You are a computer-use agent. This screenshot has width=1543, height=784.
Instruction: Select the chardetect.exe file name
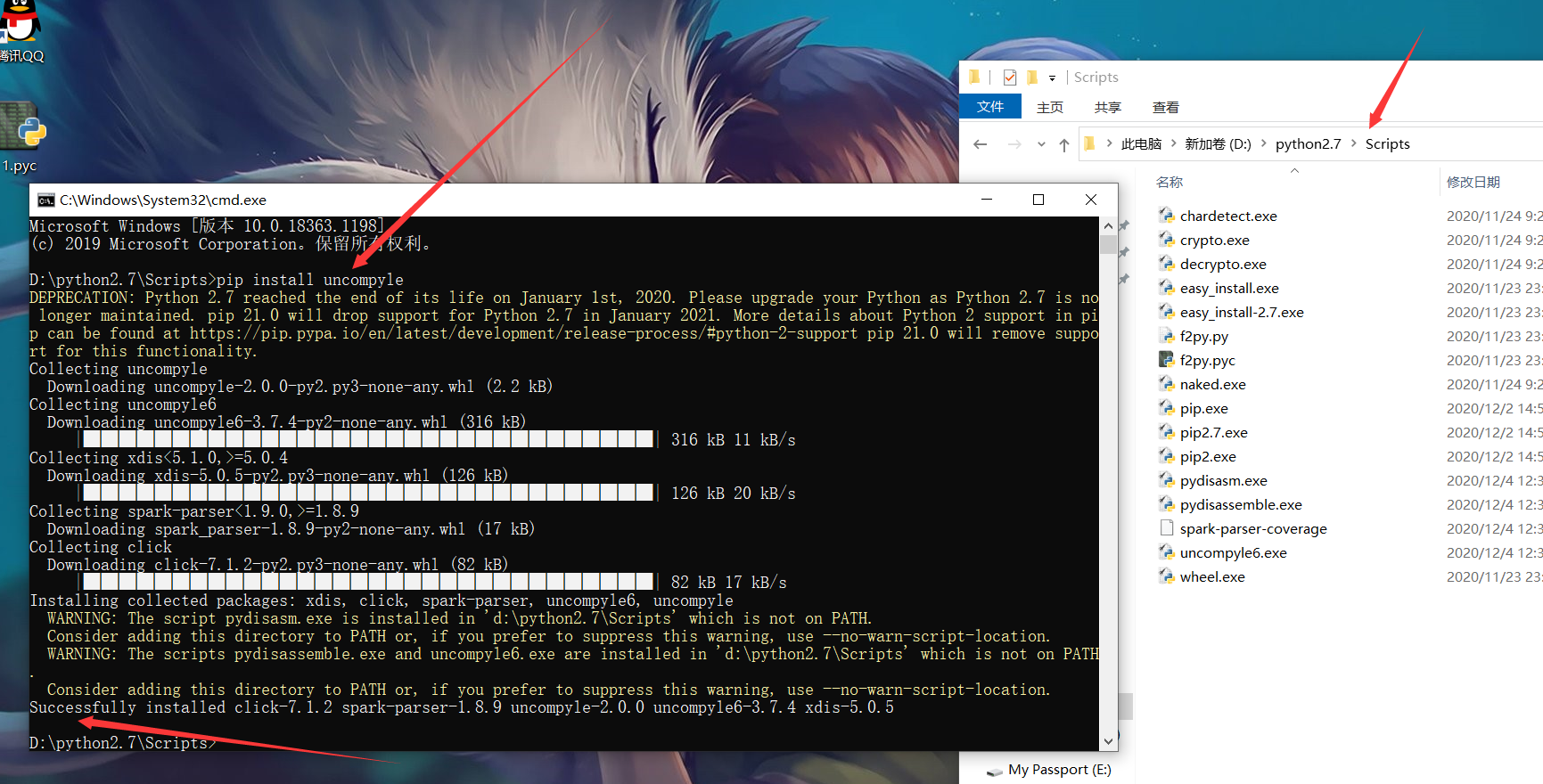(1228, 216)
